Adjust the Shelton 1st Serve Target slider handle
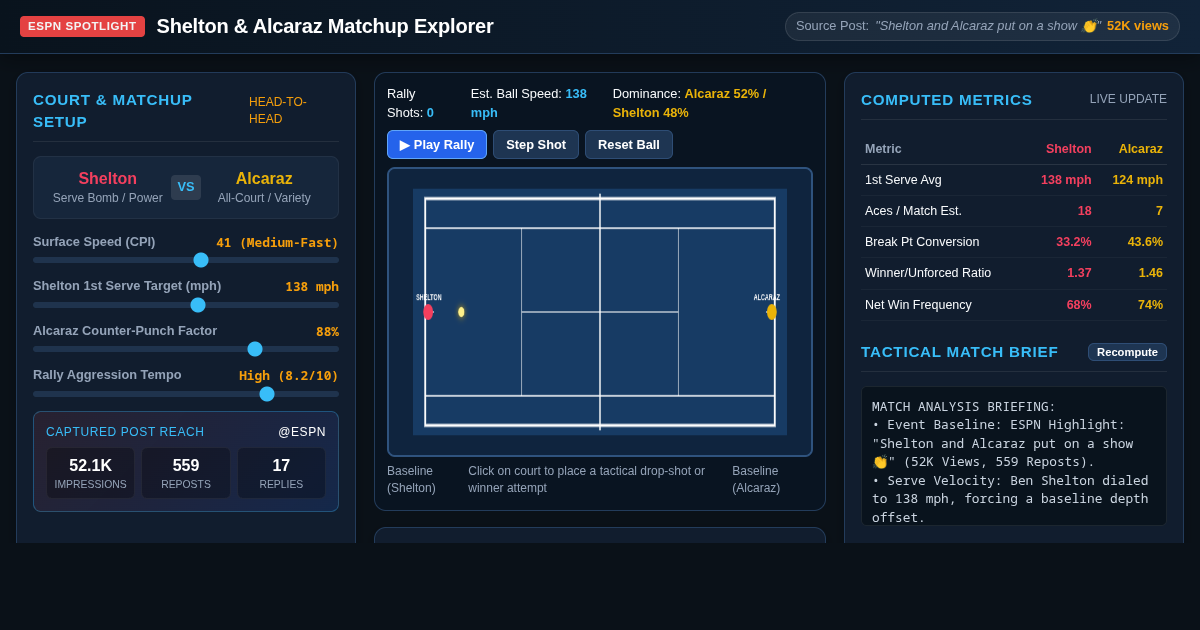Screen dimensions: 1200x630 coord(198,305)
